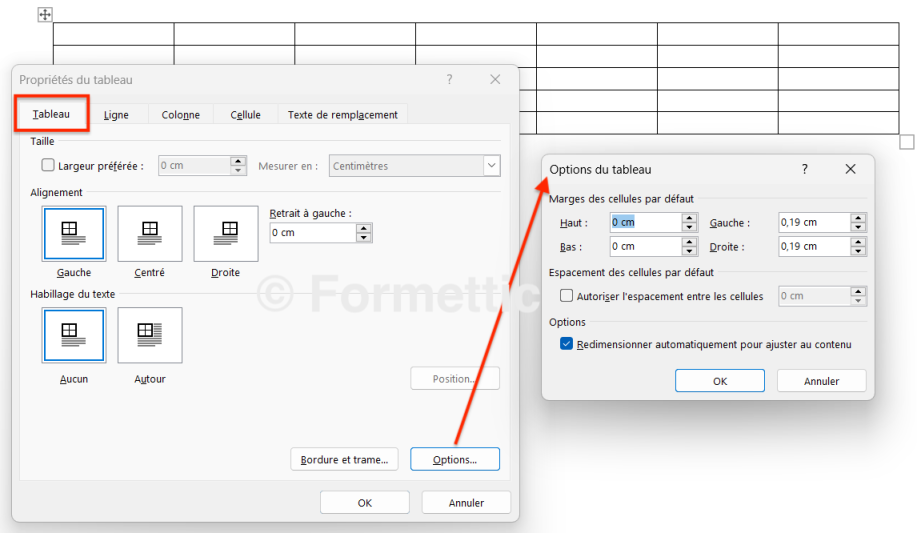This screenshot has width=917, height=533.
Task: Uncheck Redimensionner automatiquement pour ajuster au contenu
Action: (567, 344)
